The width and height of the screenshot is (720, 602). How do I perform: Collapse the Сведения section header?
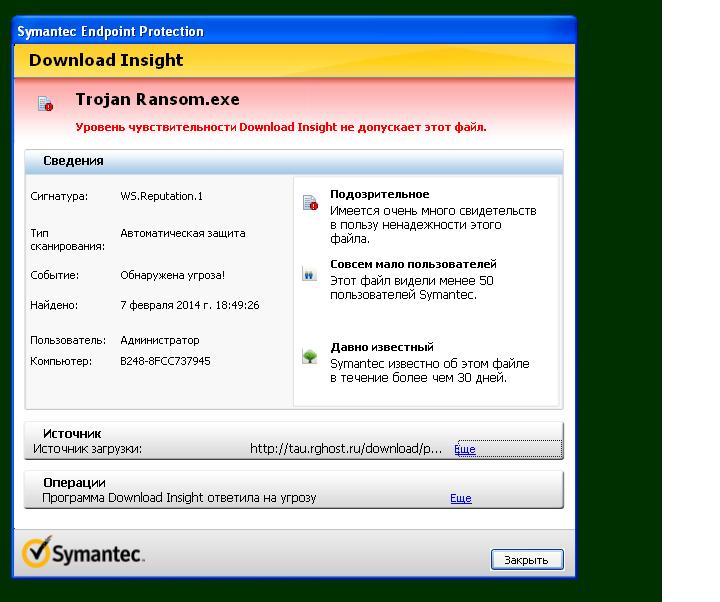pos(73,161)
